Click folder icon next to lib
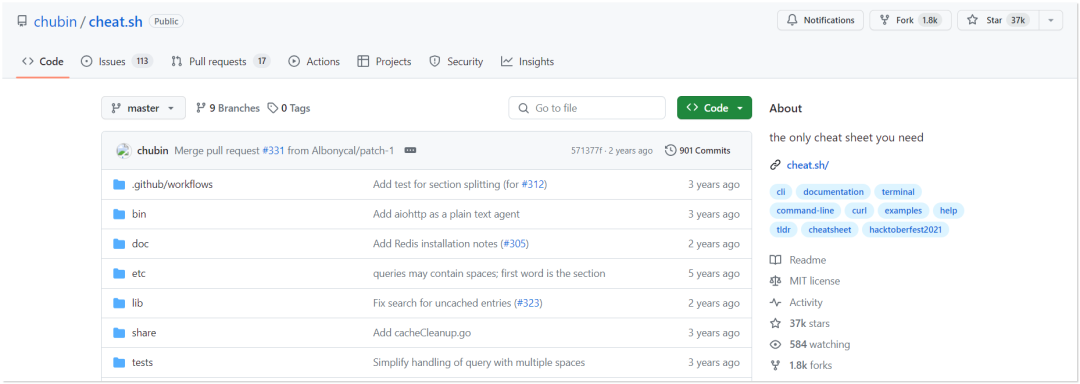 click(x=119, y=303)
